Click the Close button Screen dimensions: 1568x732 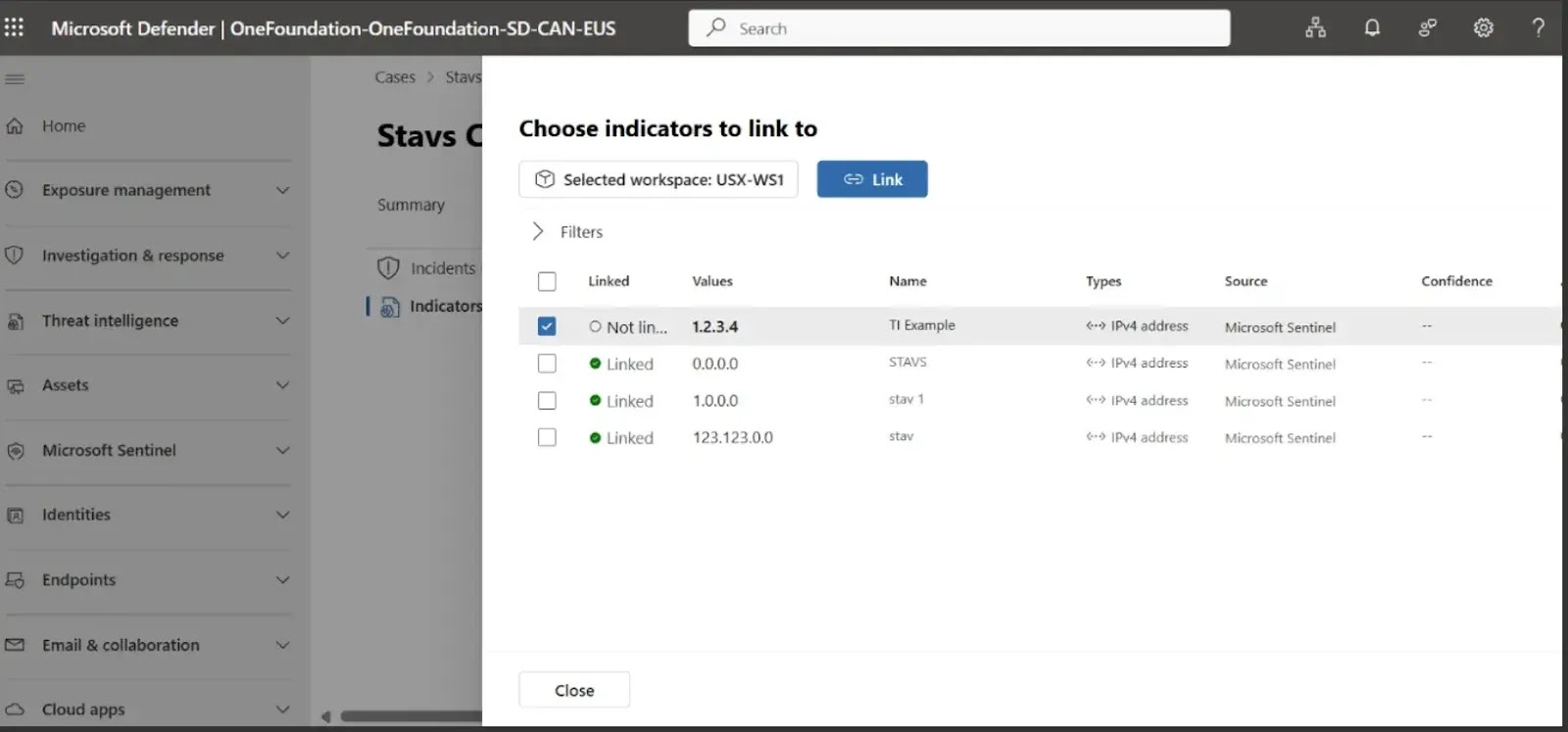tap(573, 690)
